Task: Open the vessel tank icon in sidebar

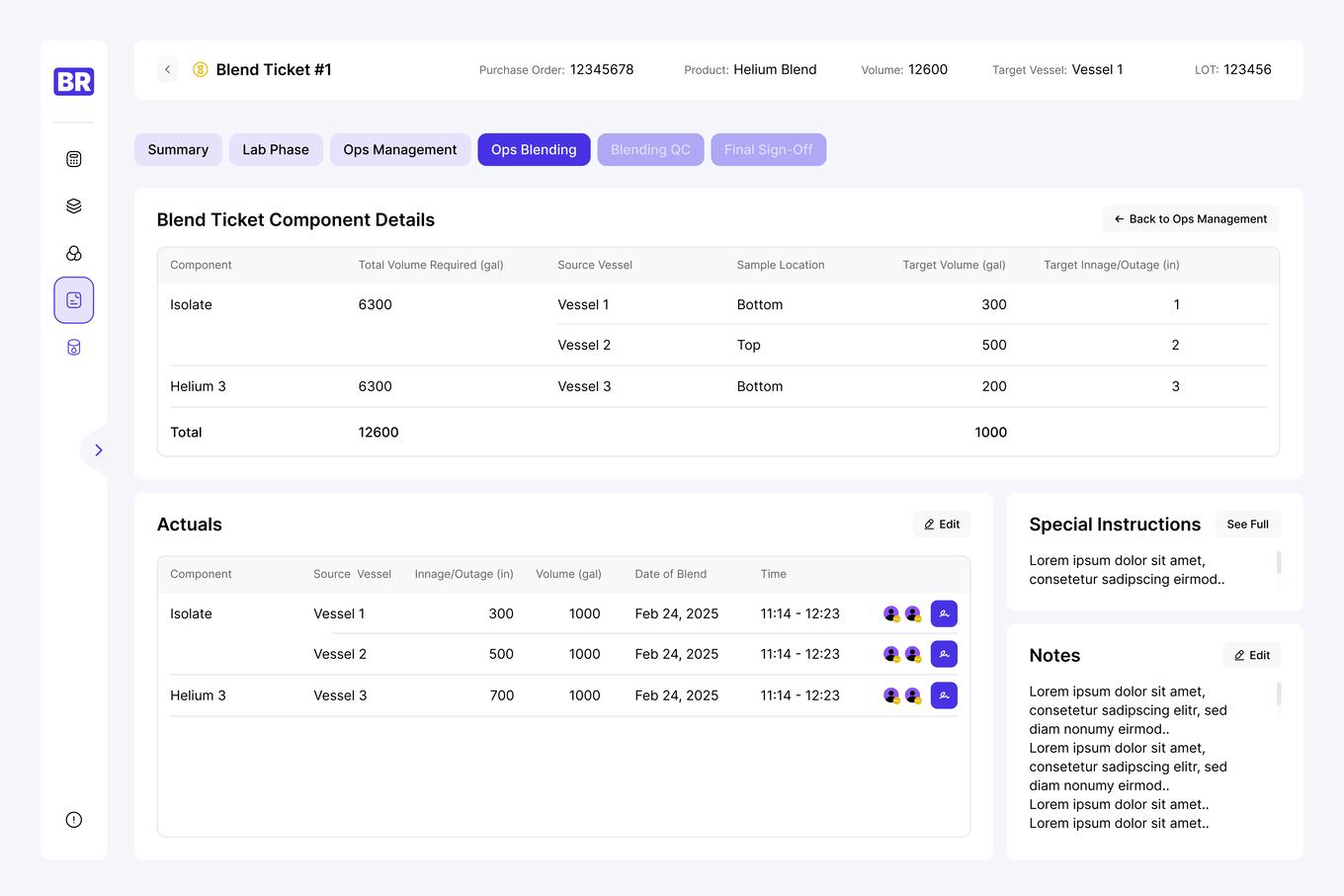Action: click(74, 348)
